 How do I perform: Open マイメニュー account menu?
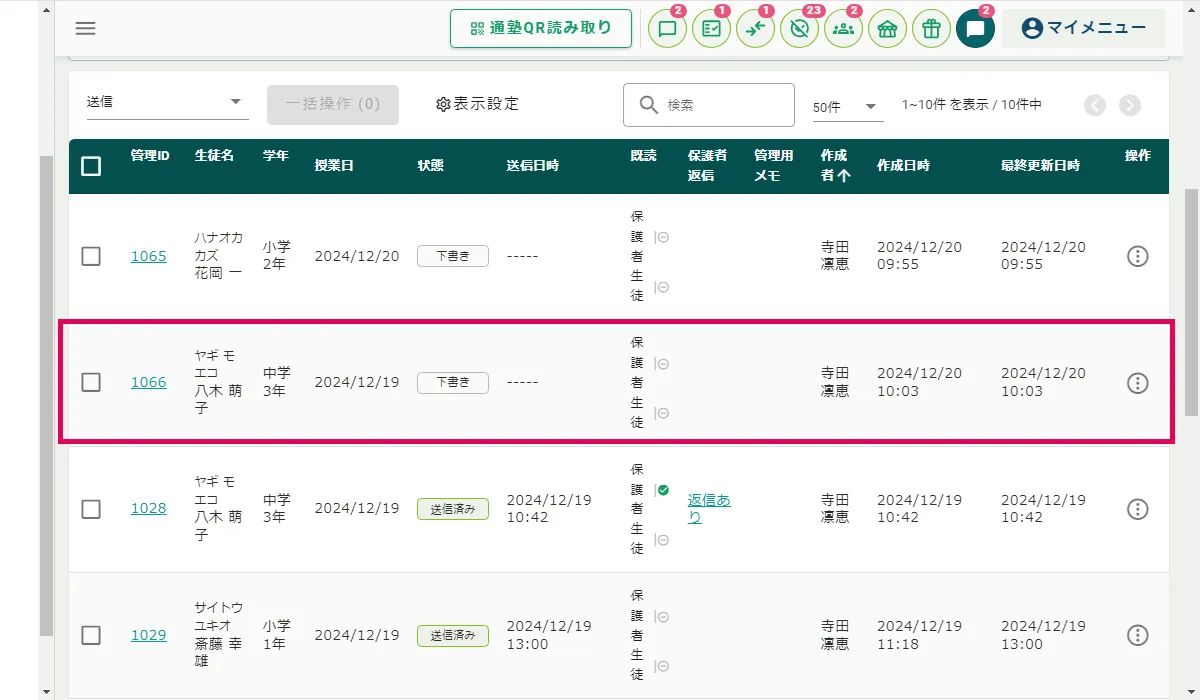pyautogui.click(x=1083, y=28)
